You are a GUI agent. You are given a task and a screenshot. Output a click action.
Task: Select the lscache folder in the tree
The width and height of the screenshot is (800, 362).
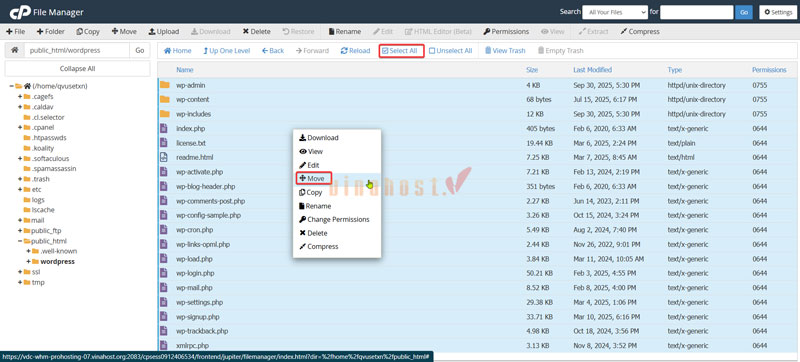pos(43,210)
